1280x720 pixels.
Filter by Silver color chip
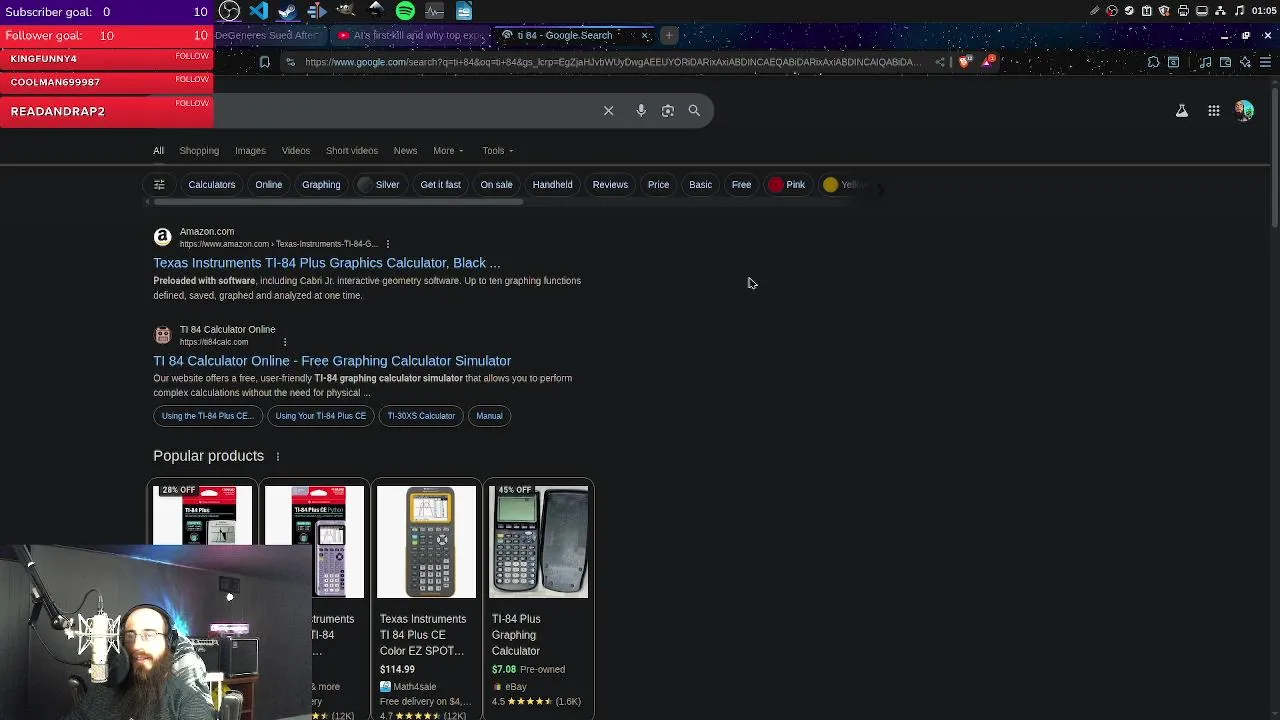click(379, 184)
